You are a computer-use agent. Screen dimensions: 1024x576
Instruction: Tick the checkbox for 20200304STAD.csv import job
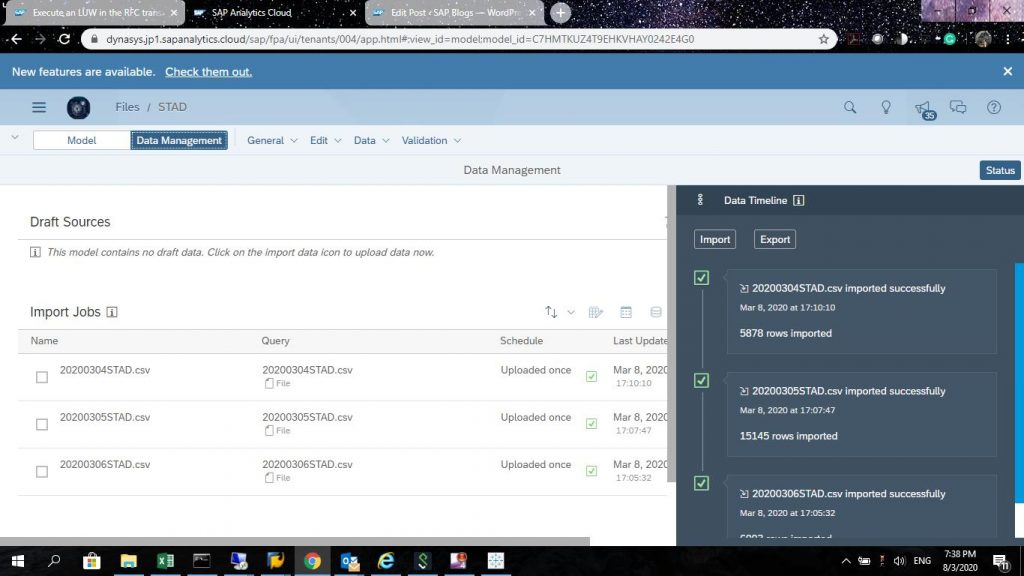pyautogui.click(x=42, y=377)
